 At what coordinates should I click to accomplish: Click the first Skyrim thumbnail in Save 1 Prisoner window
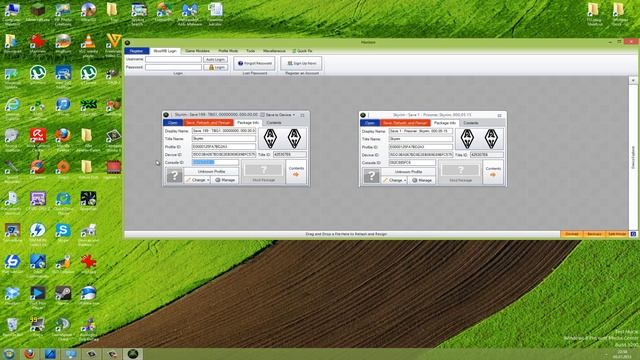[x=467, y=138]
